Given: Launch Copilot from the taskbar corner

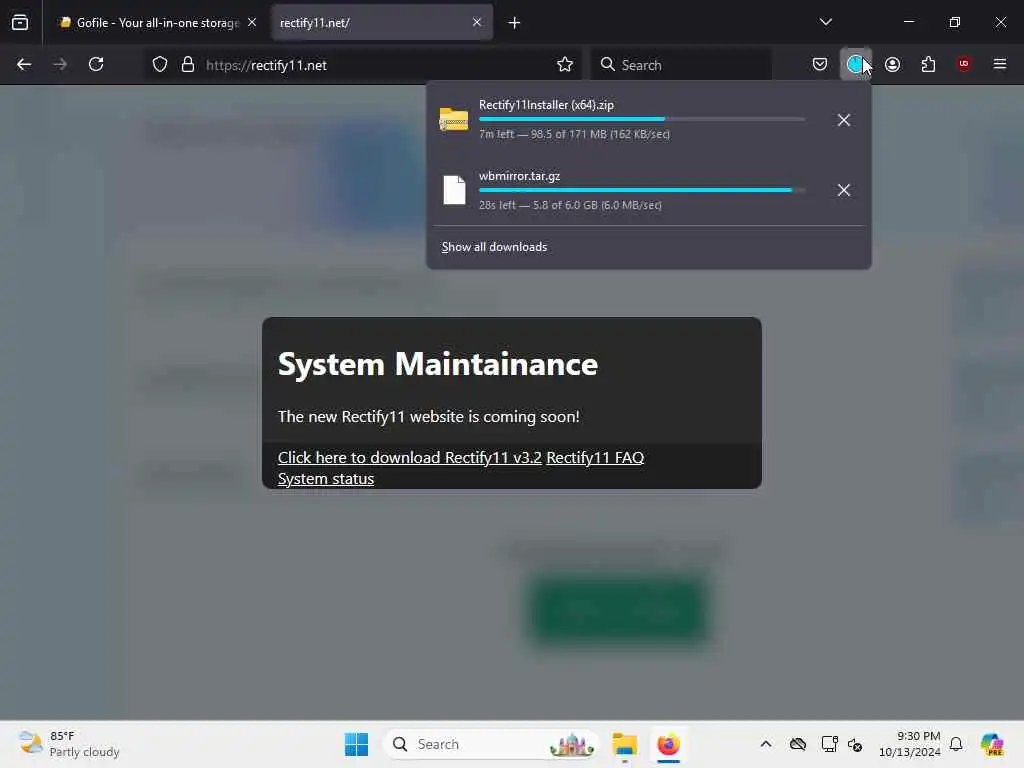Looking at the screenshot, I should pyautogui.click(x=992, y=744).
